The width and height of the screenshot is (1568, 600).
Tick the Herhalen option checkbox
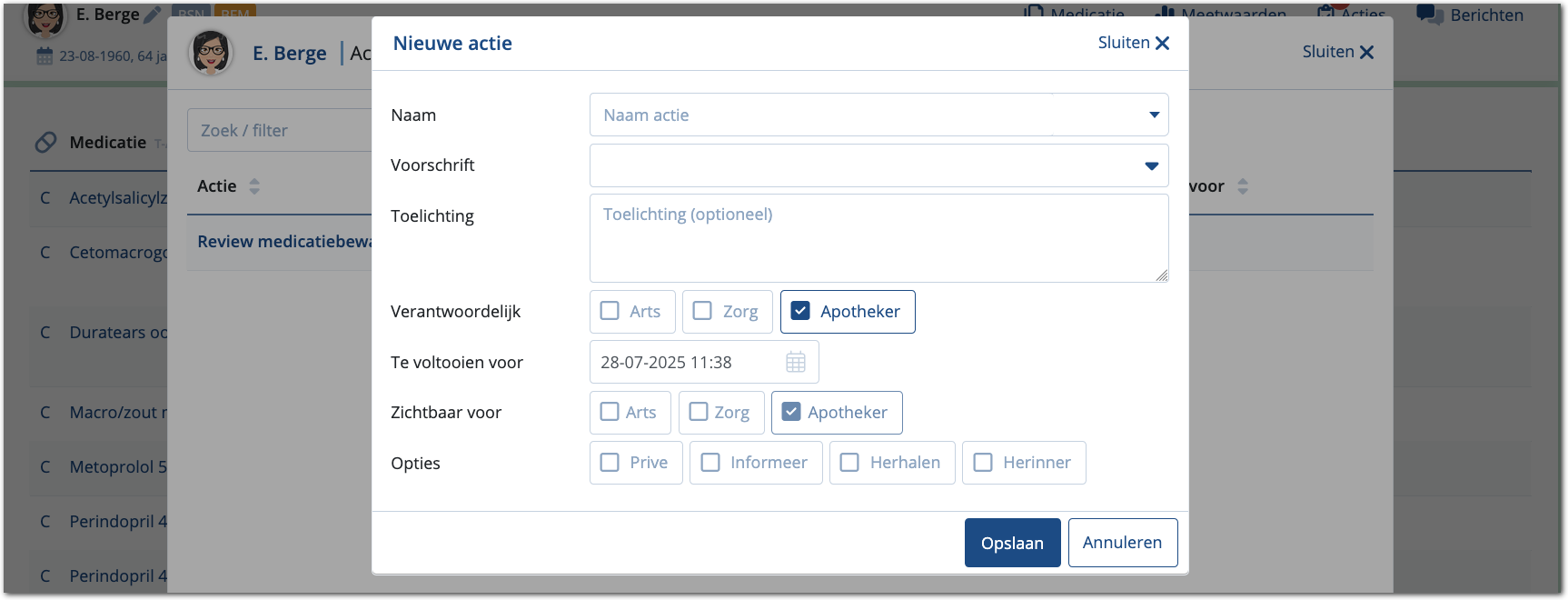pos(849,463)
